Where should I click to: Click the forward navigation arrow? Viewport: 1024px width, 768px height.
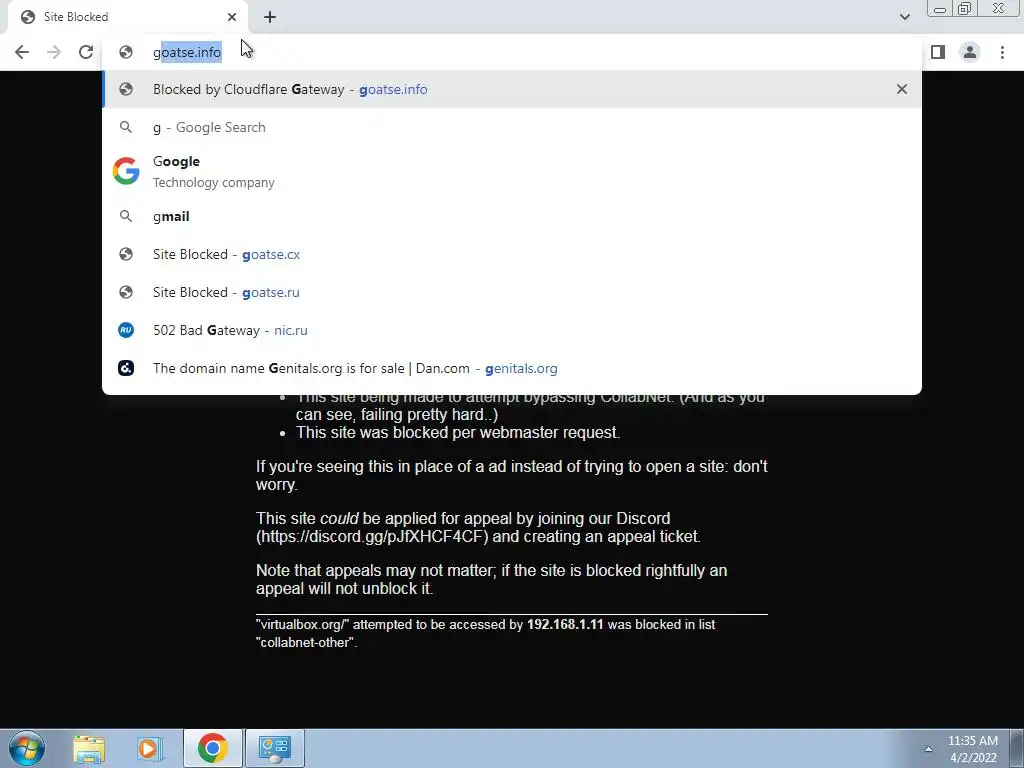point(54,52)
